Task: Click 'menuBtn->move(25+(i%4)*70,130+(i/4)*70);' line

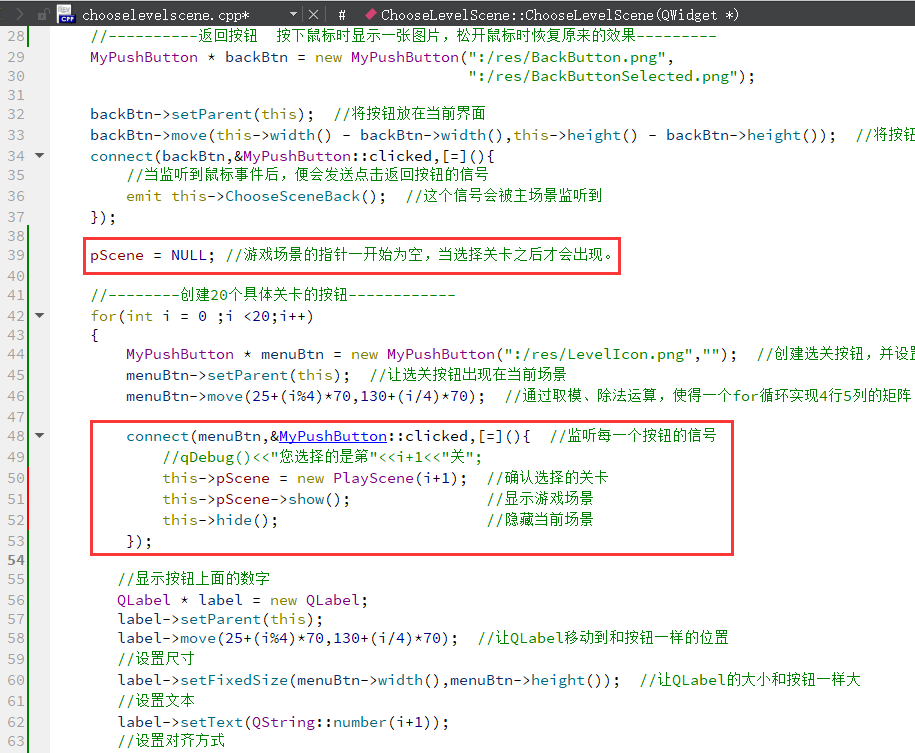Action: coord(306,396)
